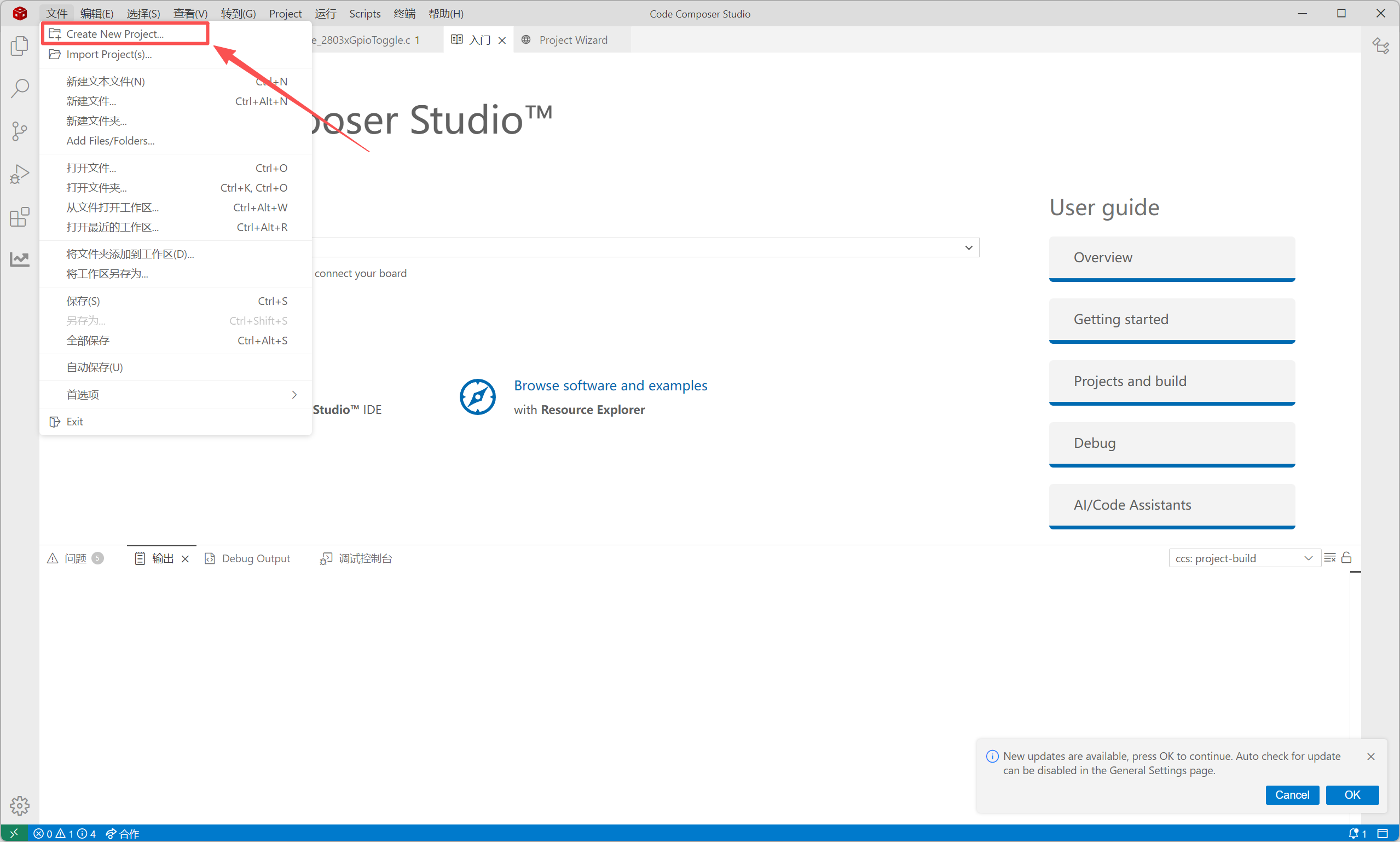Open the Extensions icon in the activity bar
Viewport: 1400px width, 842px height.
(x=19, y=217)
